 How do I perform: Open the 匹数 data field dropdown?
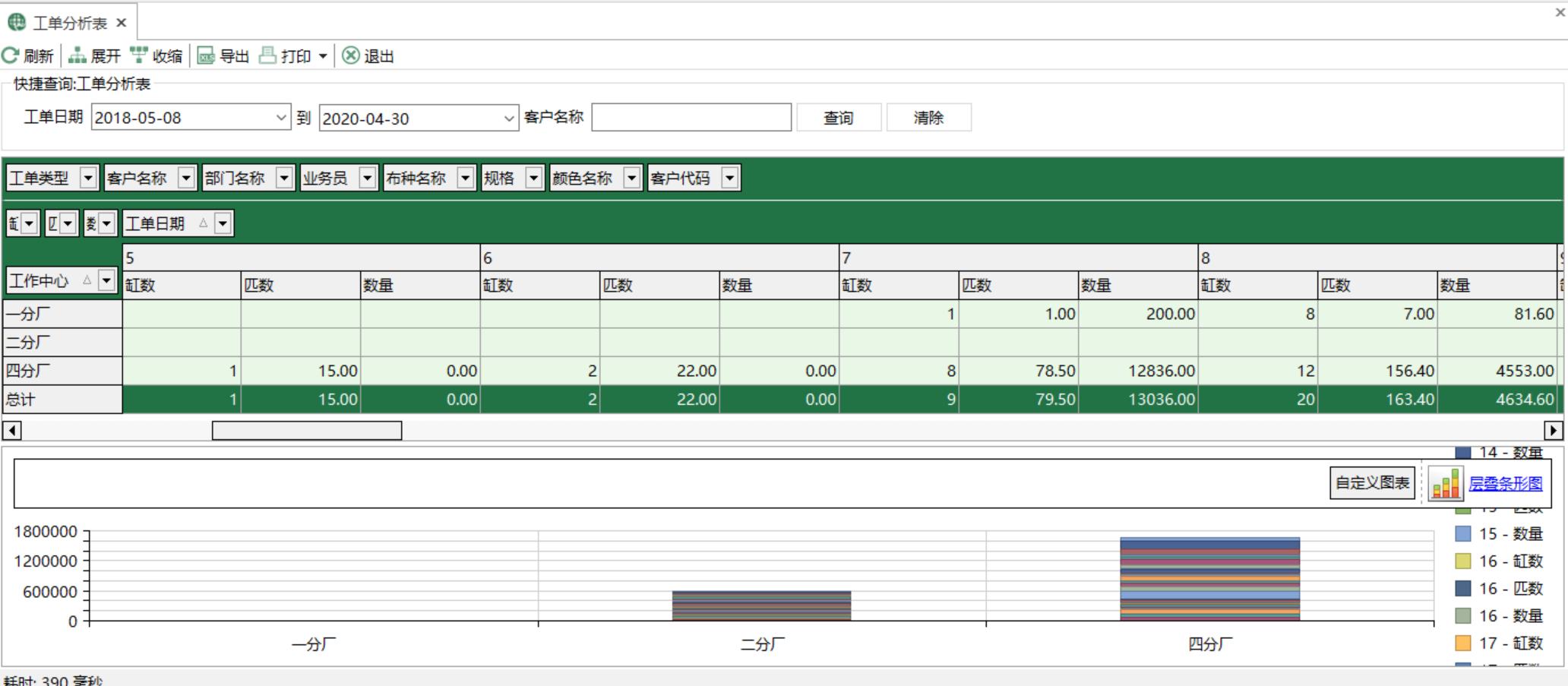point(68,223)
